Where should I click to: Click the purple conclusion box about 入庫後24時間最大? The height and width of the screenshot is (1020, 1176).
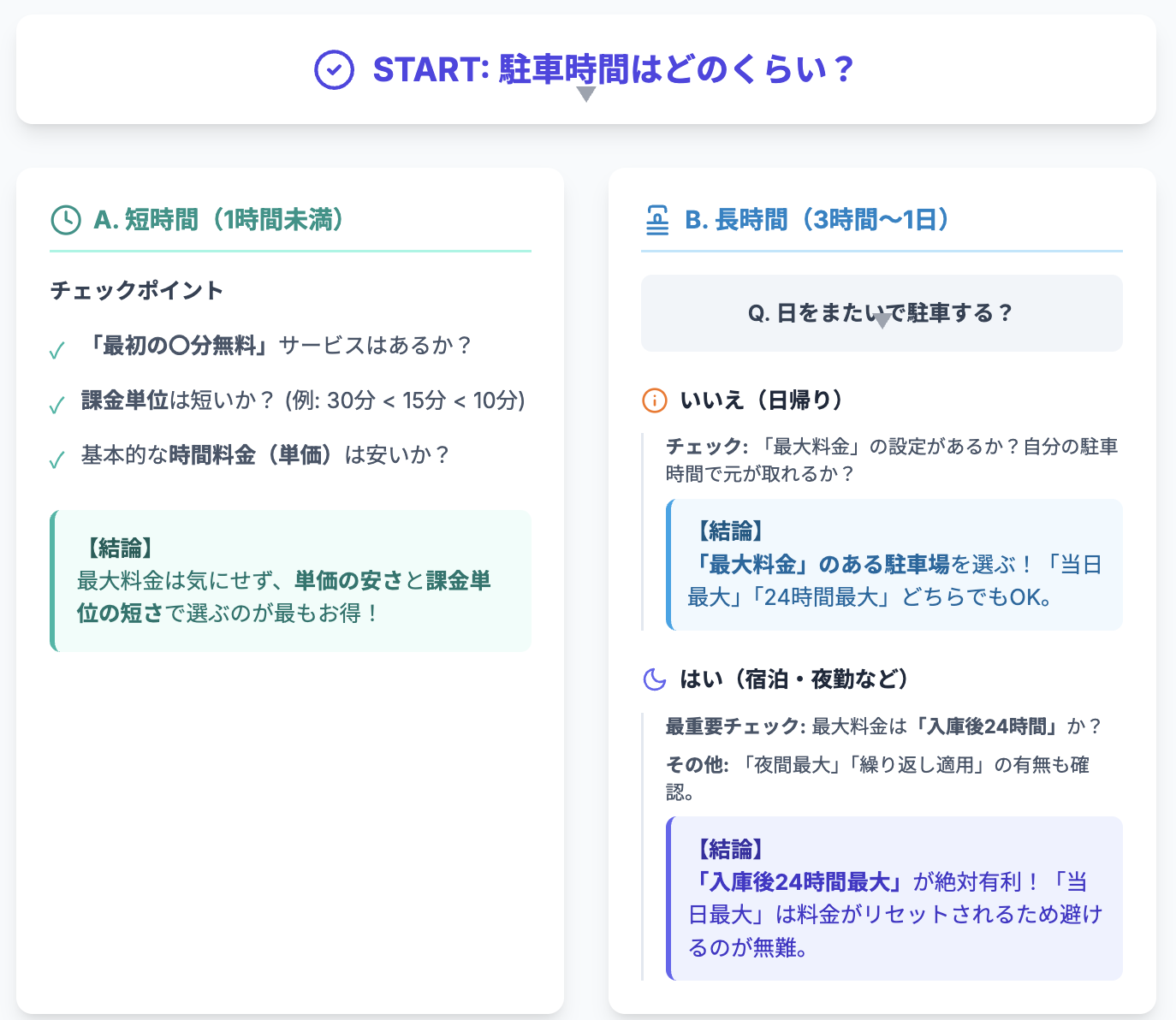(x=894, y=898)
